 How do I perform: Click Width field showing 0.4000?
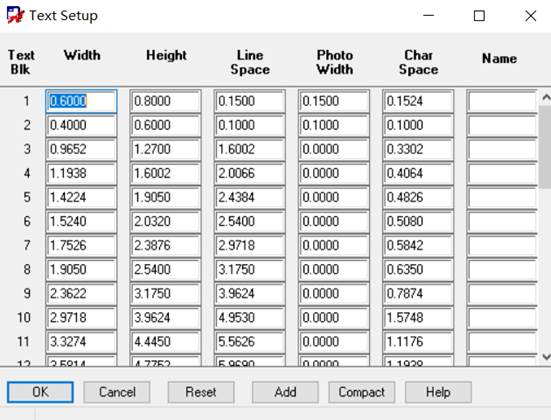[81, 125]
